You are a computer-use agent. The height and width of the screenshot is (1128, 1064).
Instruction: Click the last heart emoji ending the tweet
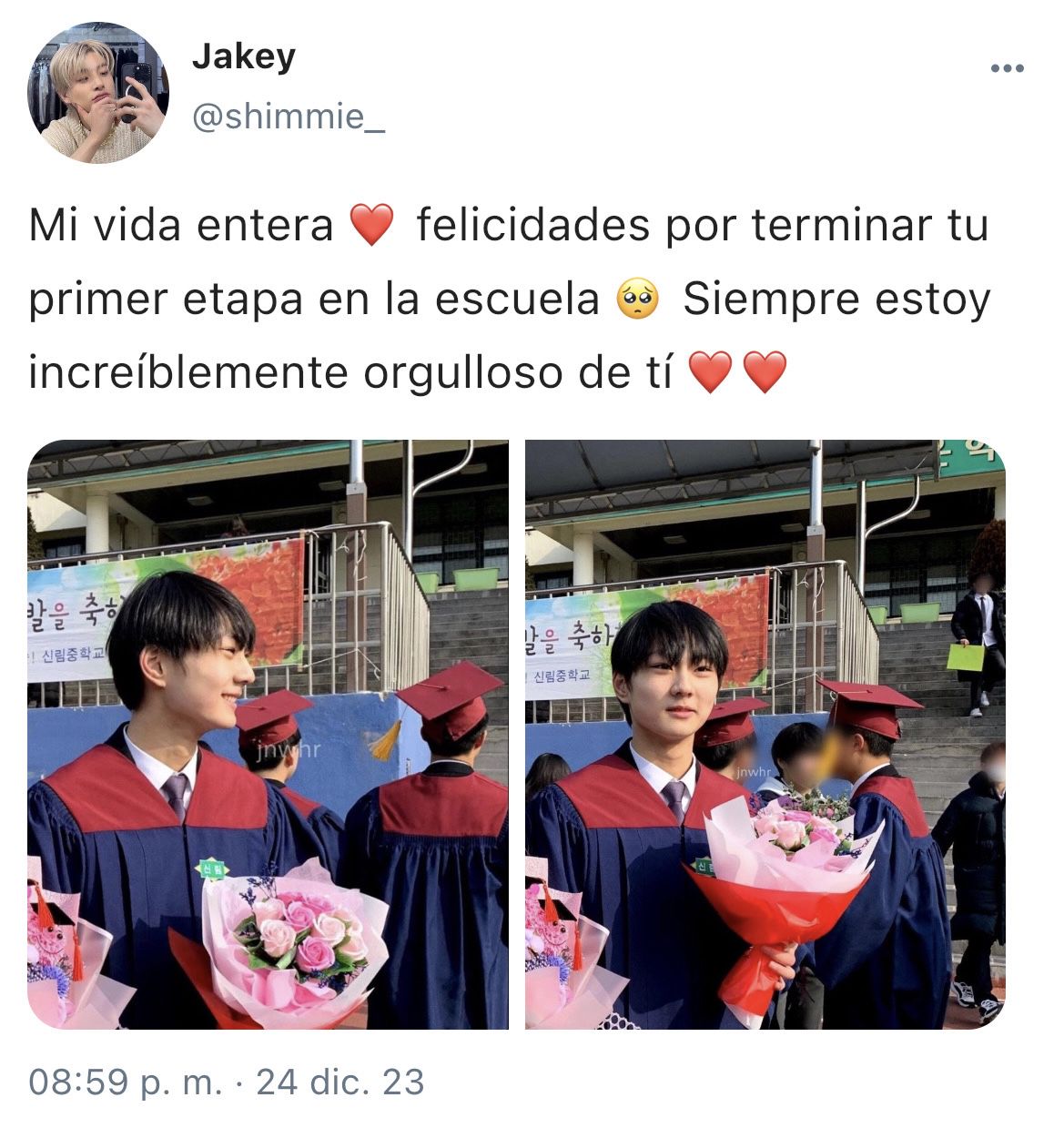765,374
